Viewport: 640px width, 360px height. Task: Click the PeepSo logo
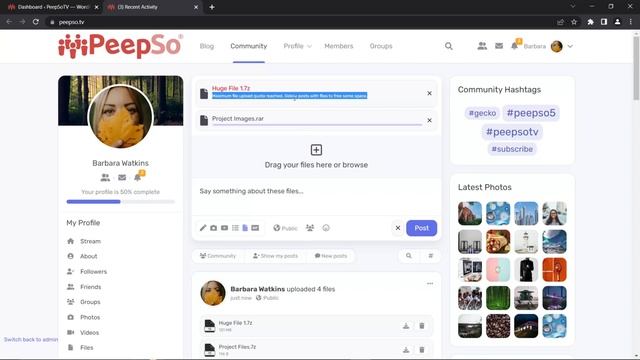(x=120, y=46)
